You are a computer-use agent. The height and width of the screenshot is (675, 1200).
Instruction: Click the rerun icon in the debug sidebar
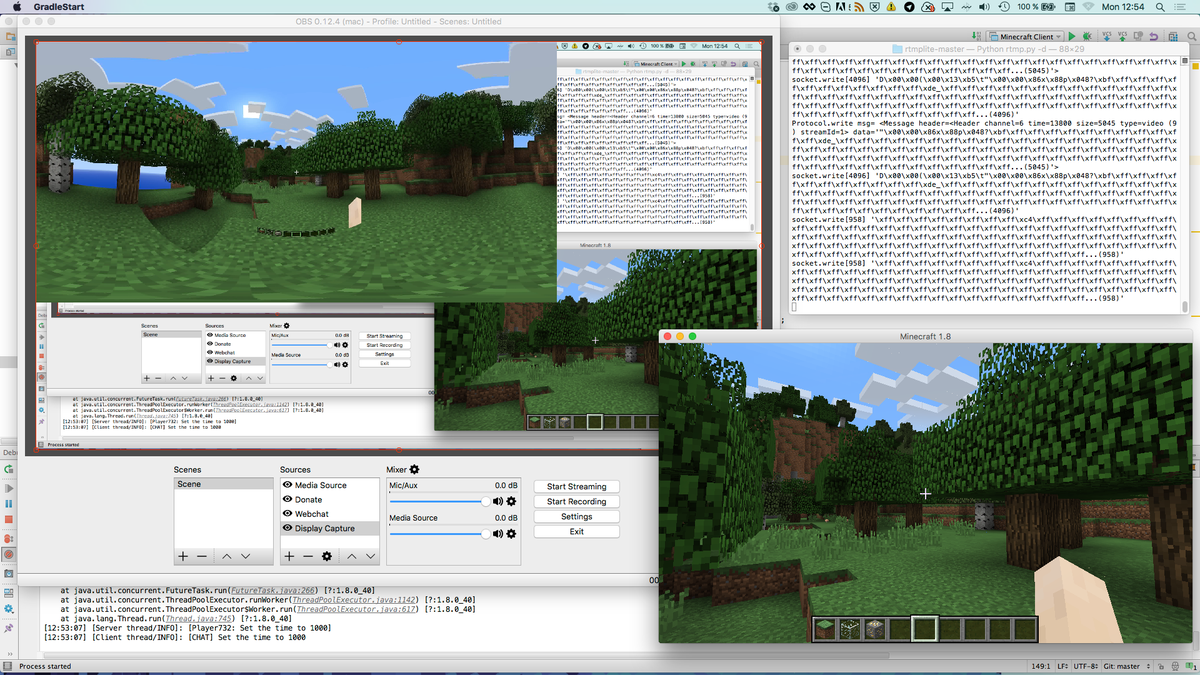point(9,470)
